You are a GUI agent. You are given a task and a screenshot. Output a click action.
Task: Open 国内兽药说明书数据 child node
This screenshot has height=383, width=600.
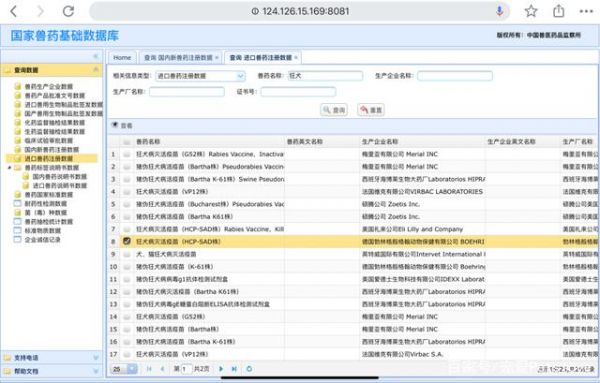[60, 176]
